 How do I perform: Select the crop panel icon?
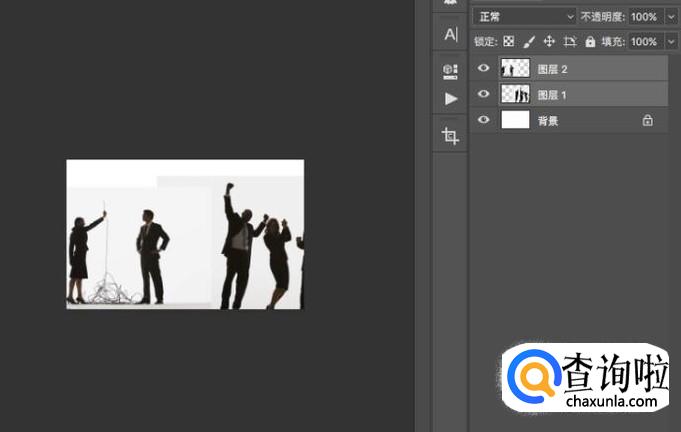pyautogui.click(x=450, y=135)
